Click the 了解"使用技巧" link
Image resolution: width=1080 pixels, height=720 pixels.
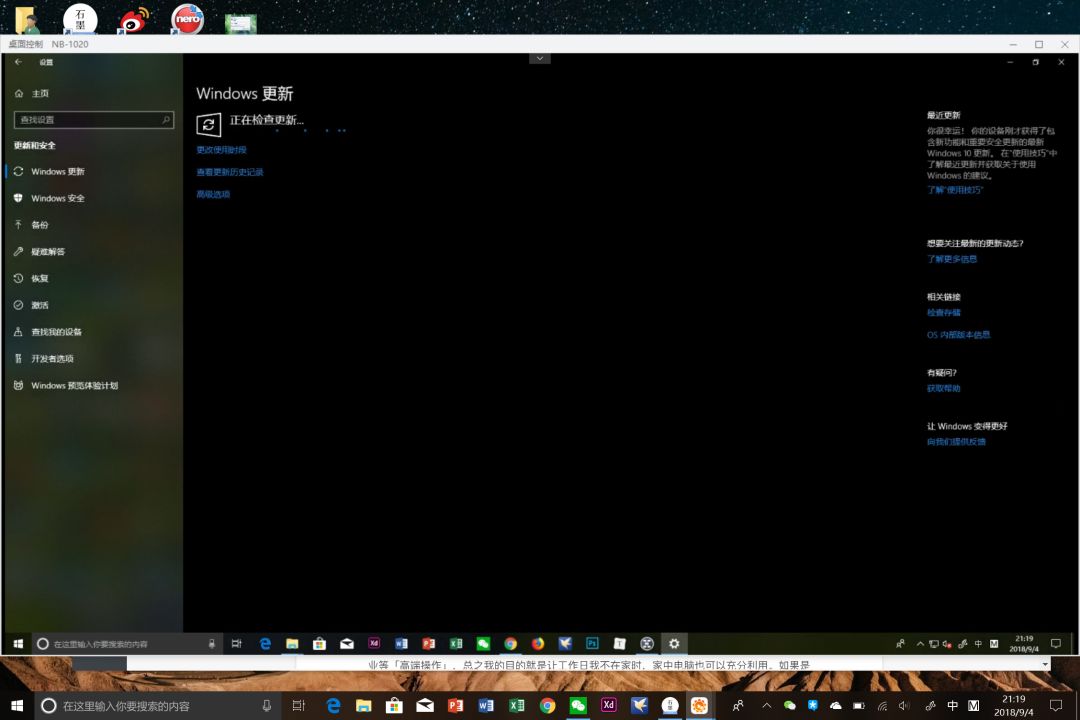pyautogui.click(x=955, y=190)
